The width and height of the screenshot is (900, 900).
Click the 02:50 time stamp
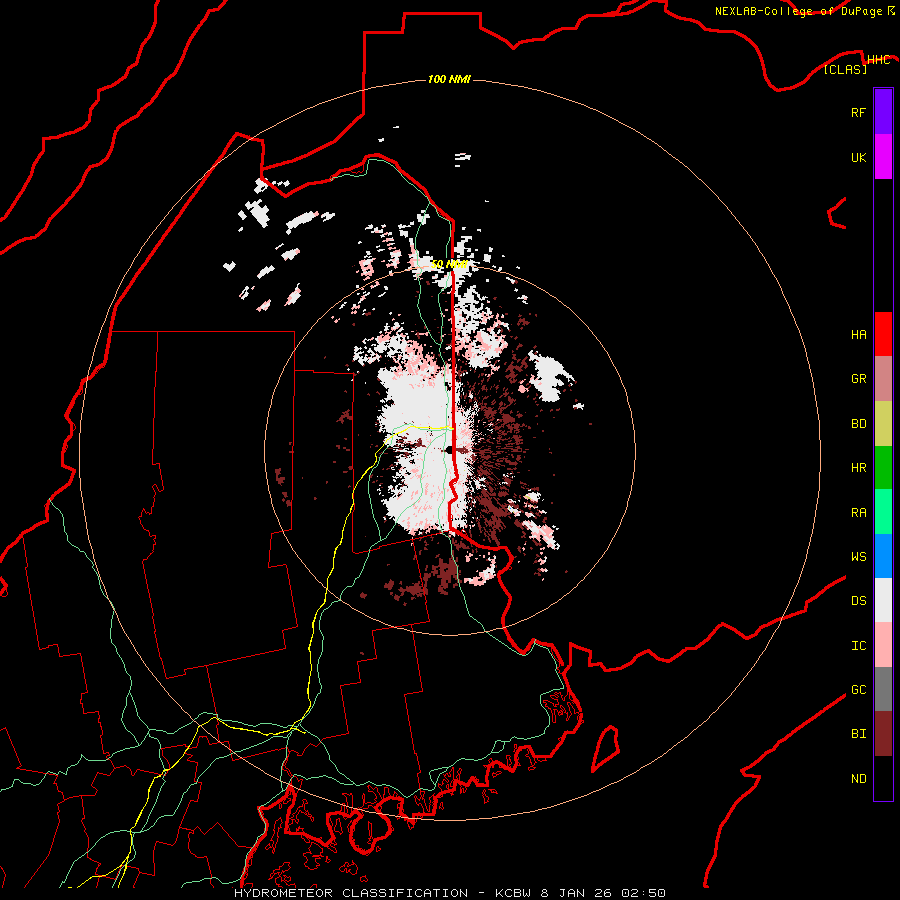pyautogui.click(x=642, y=893)
